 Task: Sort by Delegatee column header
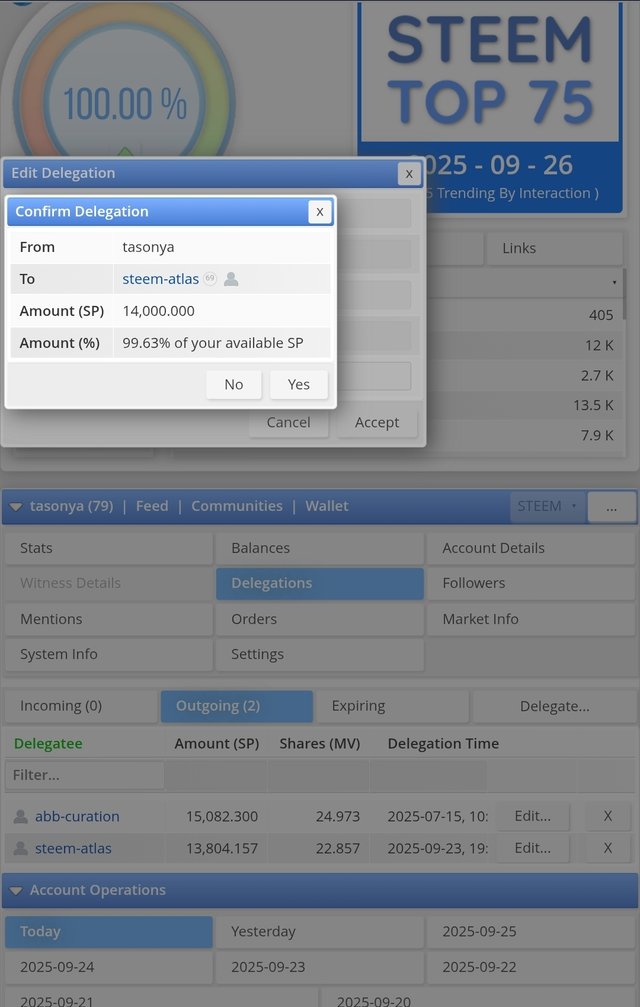coord(48,744)
